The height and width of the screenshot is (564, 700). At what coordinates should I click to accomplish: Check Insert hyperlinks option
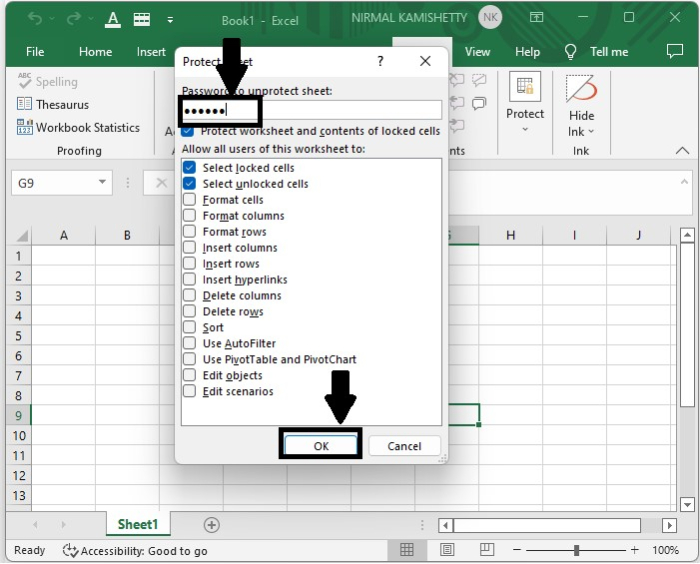point(189,279)
